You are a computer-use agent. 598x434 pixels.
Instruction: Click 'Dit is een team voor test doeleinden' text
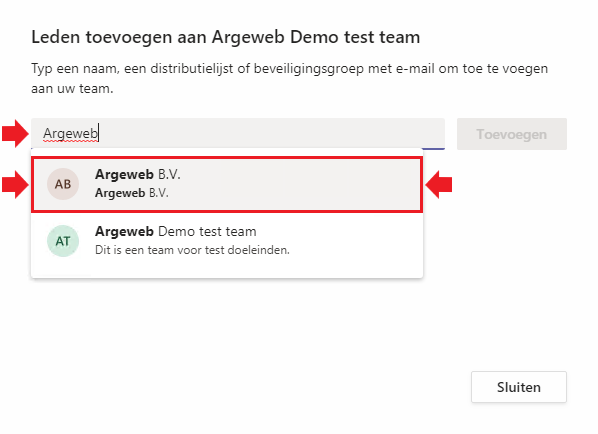tap(192, 250)
